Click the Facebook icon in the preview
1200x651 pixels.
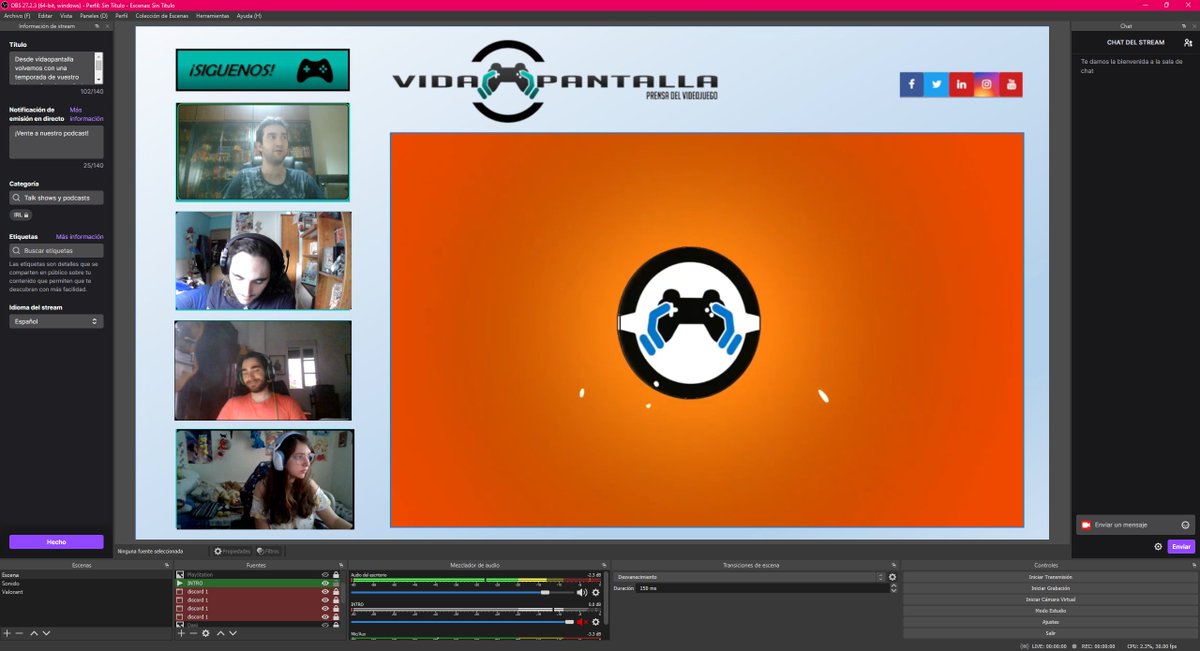tap(912, 84)
